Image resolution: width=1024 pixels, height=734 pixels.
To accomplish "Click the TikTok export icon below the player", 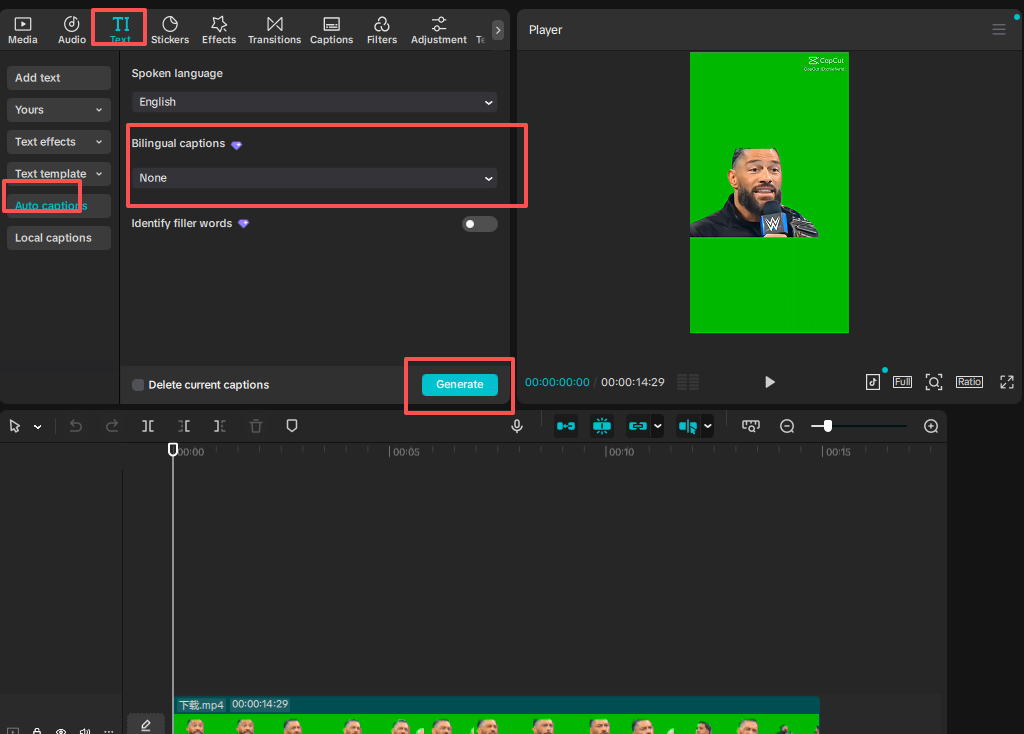I will [872, 381].
